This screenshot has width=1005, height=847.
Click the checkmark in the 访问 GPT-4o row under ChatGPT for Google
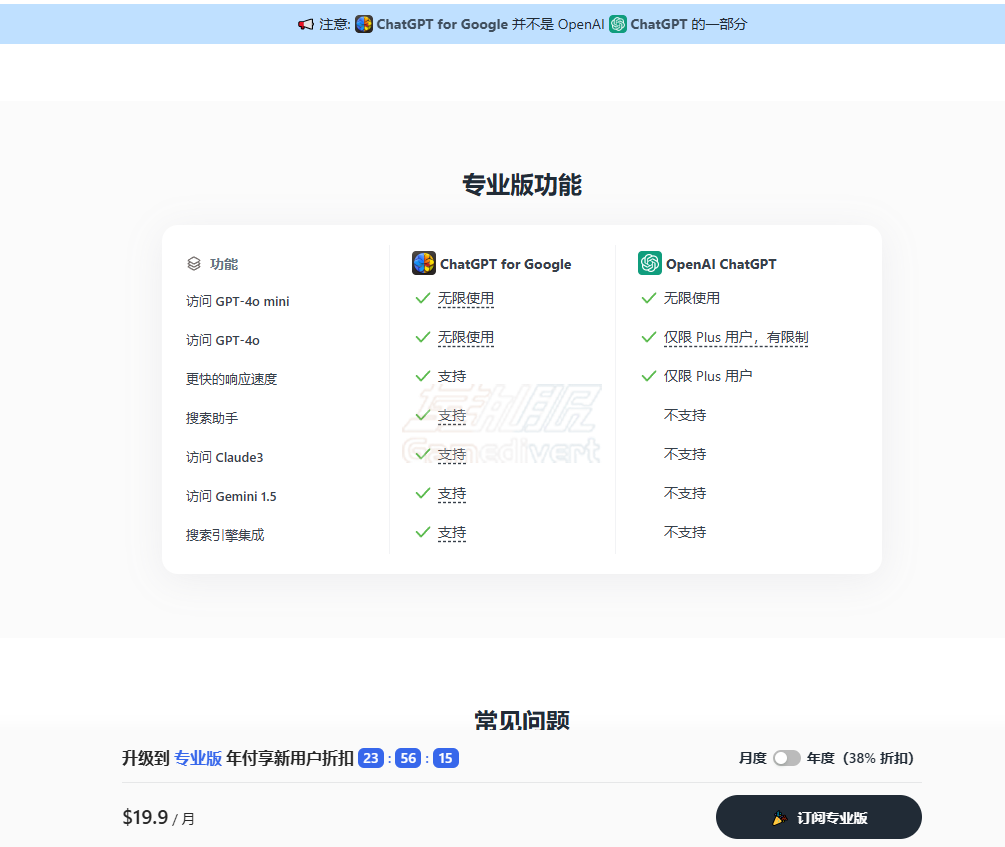(x=422, y=337)
